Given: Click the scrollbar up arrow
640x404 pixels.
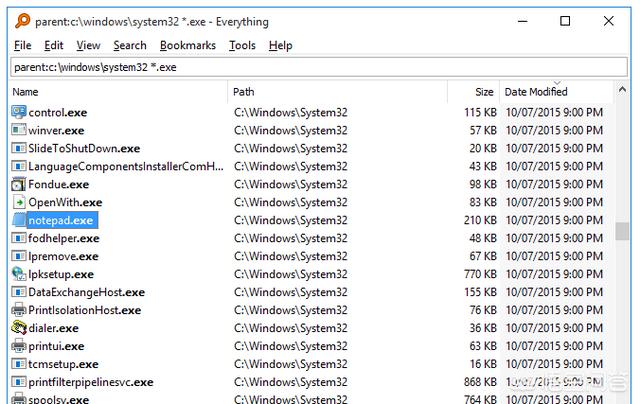Looking at the screenshot, I should 622,89.
